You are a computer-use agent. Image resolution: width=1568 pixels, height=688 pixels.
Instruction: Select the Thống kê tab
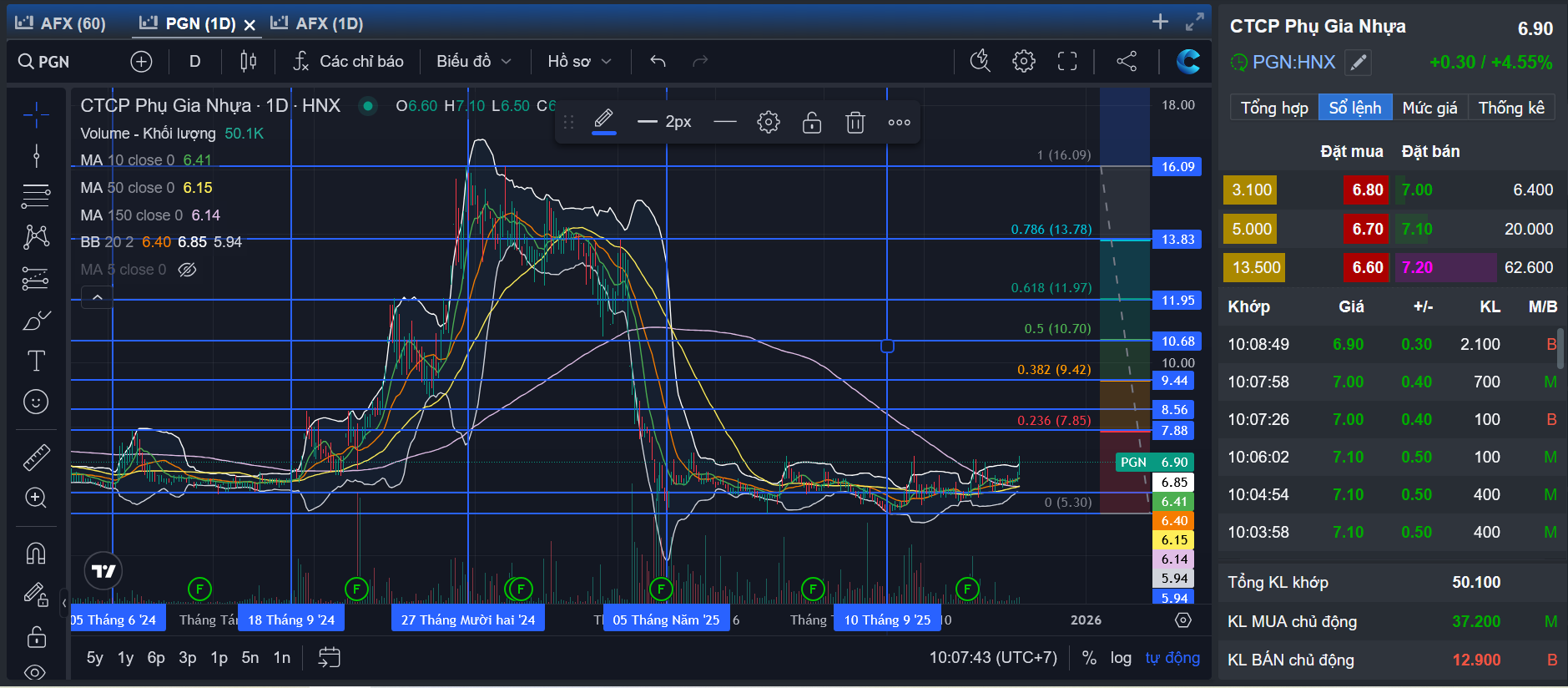pos(1511,108)
